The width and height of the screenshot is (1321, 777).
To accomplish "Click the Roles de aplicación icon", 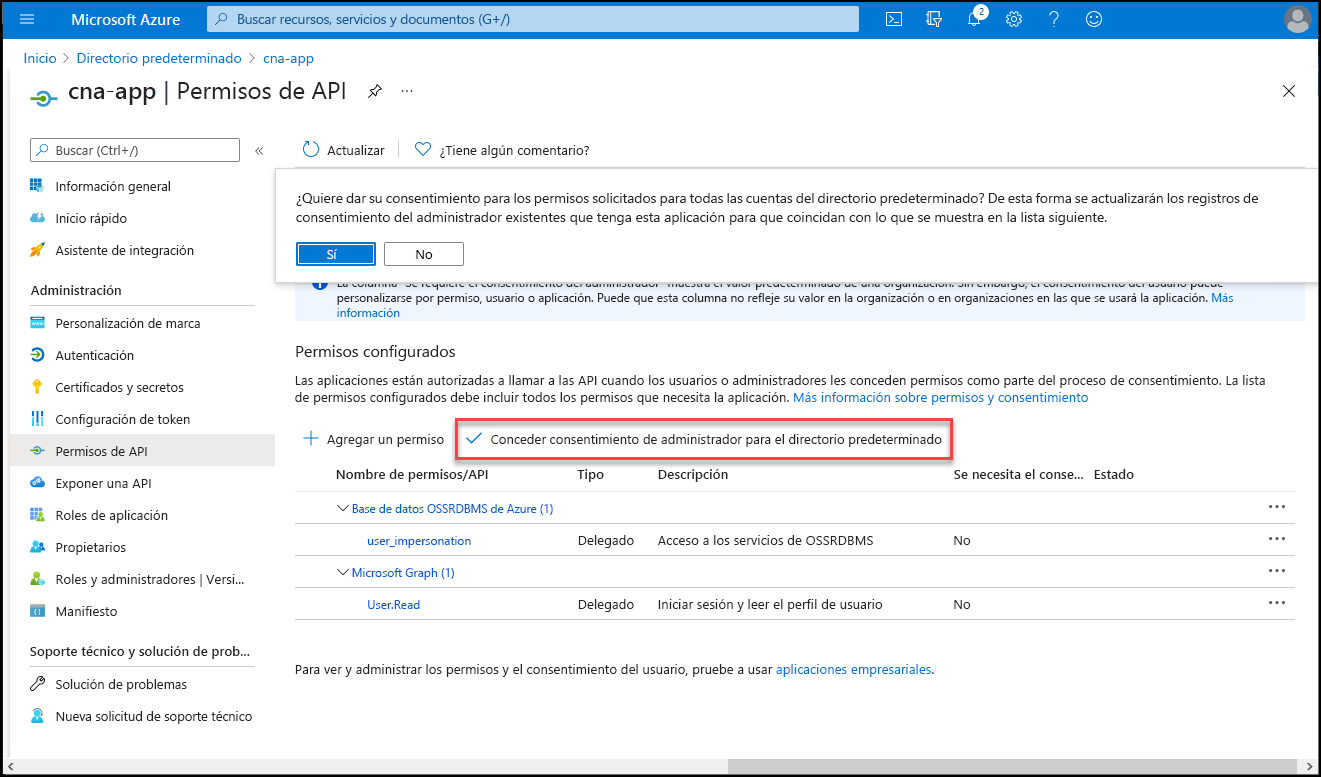I will pyautogui.click(x=37, y=515).
